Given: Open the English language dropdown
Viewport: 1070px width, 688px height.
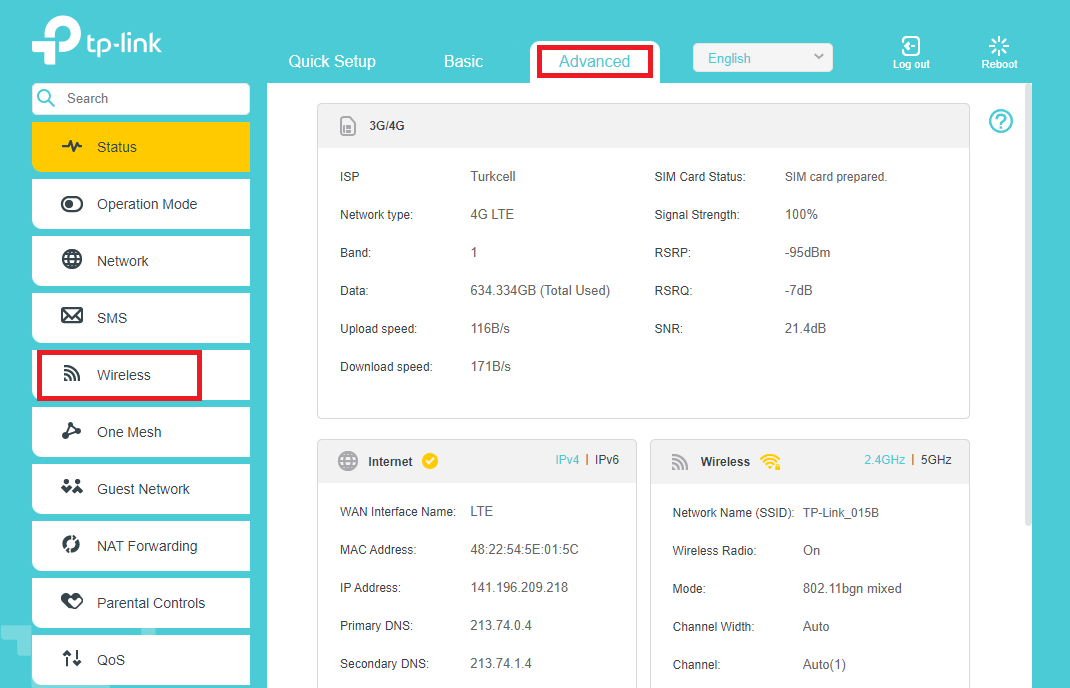Looking at the screenshot, I should 762,58.
